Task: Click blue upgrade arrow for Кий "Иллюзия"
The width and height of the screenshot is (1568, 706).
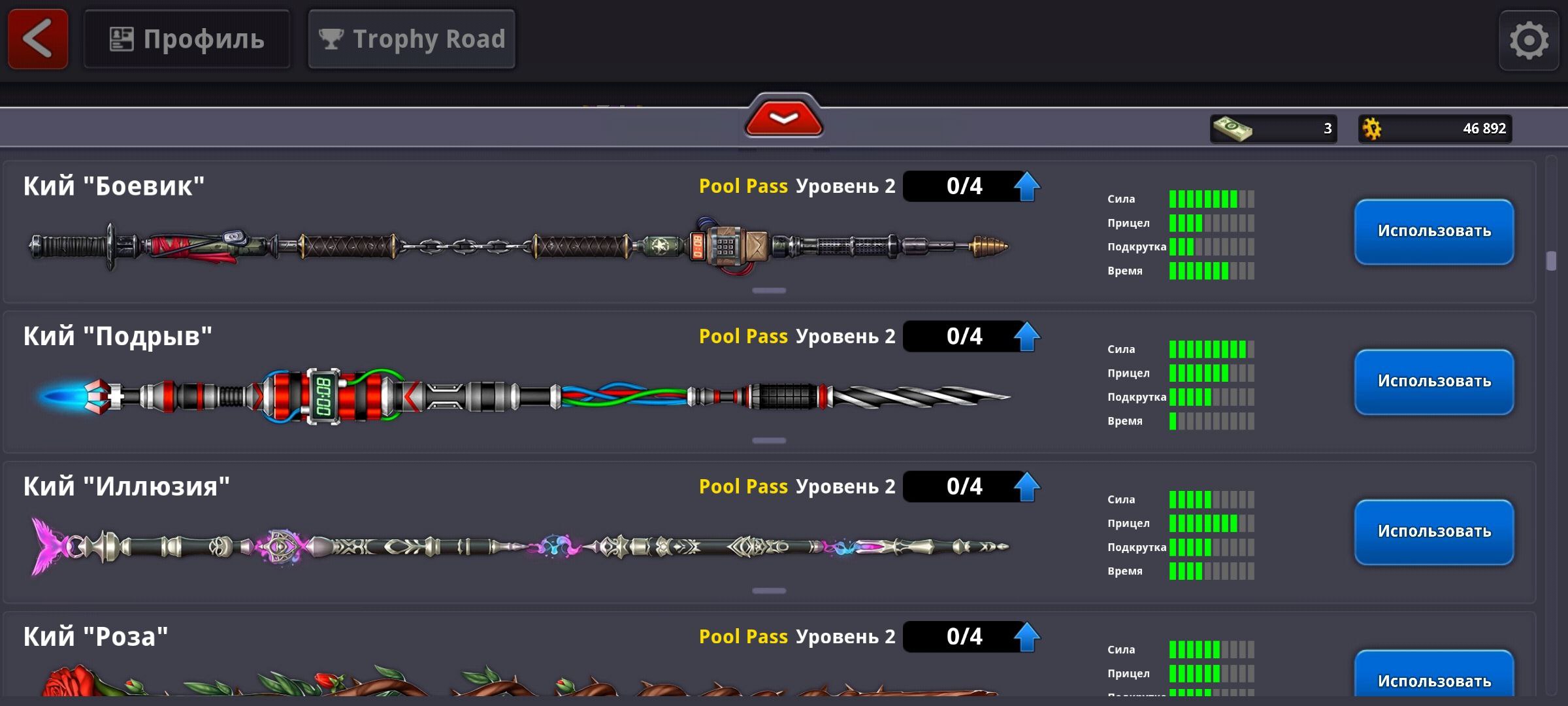Action: (1027, 487)
